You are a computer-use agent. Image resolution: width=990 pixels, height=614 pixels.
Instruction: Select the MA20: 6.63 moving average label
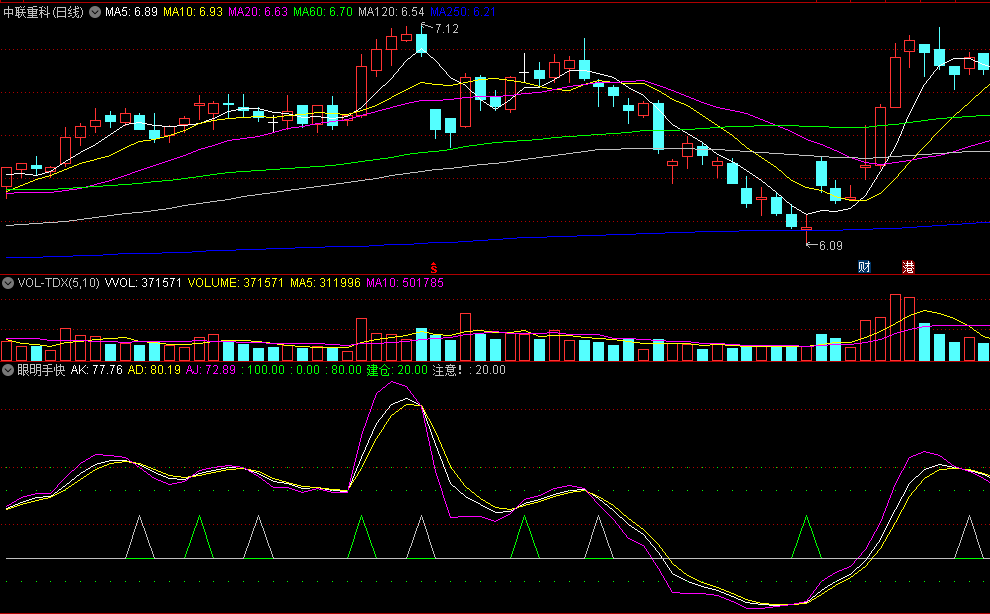[x=258, y=12]
